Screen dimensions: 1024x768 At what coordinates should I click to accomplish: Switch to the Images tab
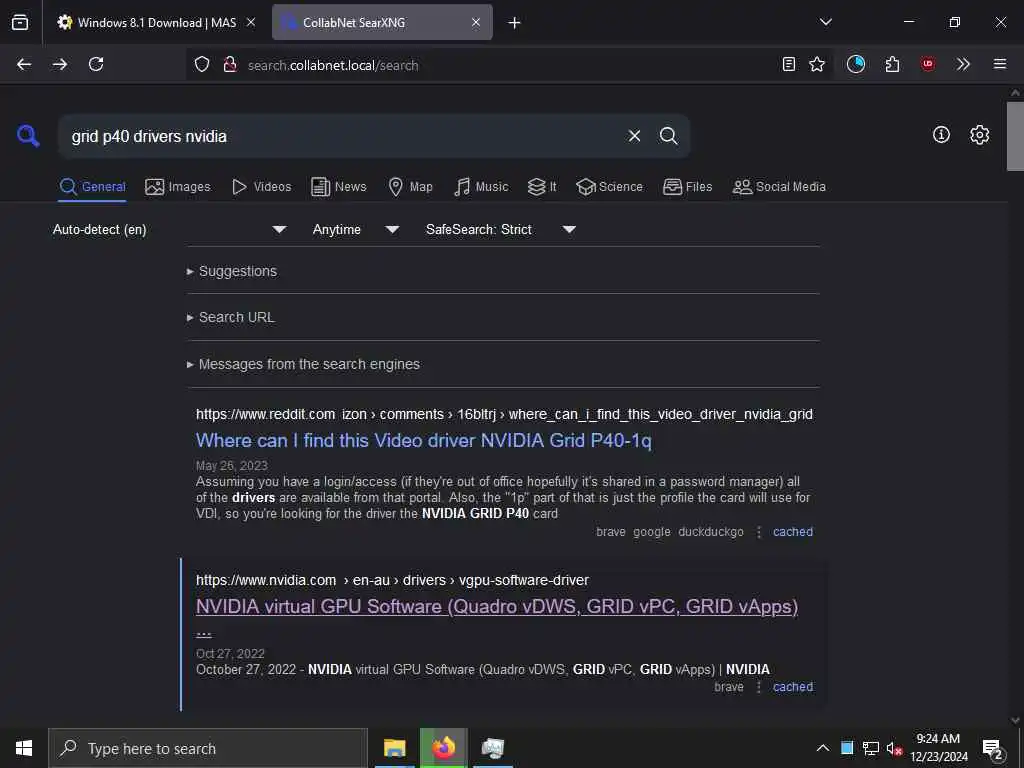[x=178, y=187]
